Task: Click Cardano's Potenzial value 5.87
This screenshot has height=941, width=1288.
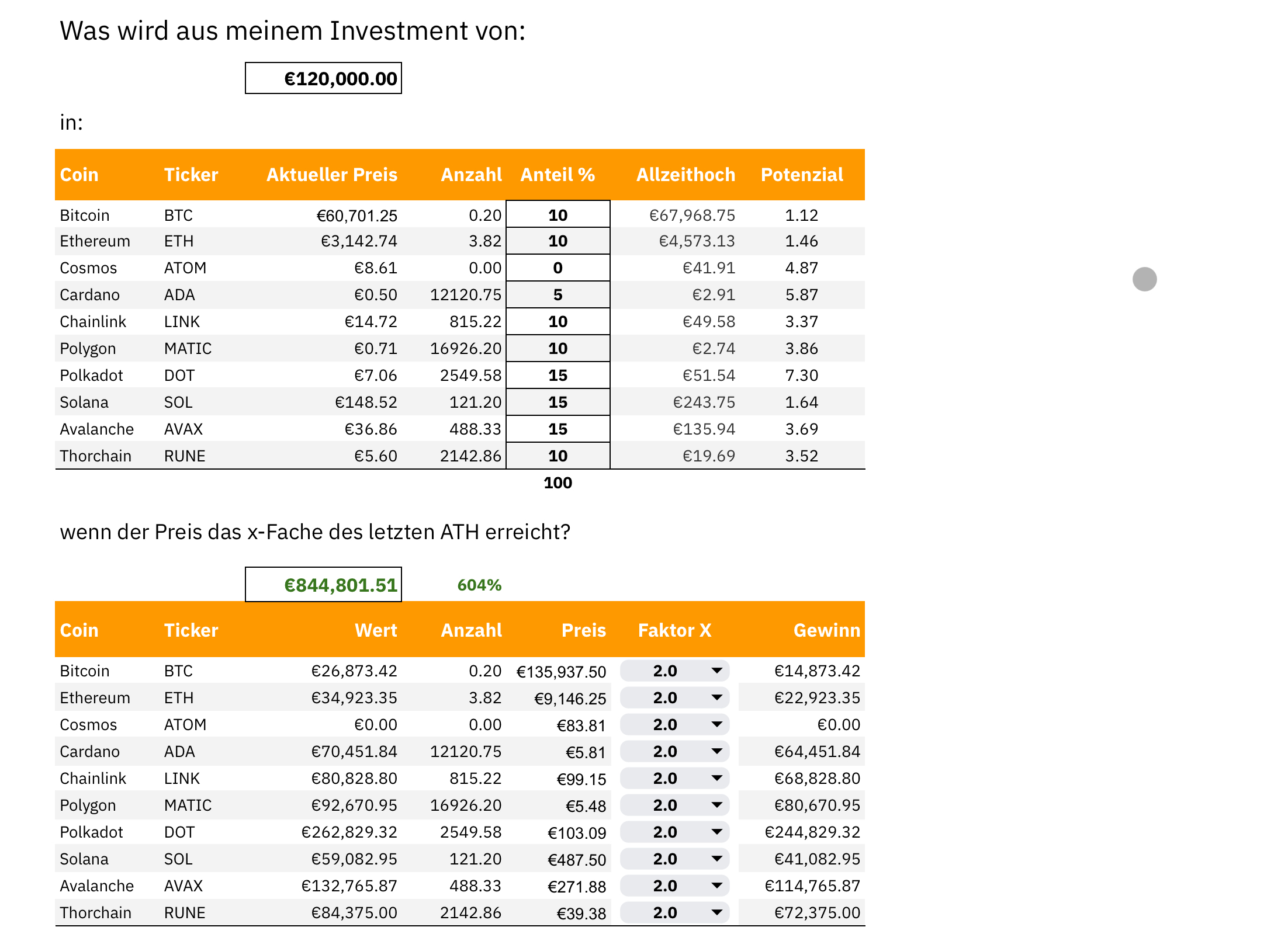Action: tap(801, 295)
